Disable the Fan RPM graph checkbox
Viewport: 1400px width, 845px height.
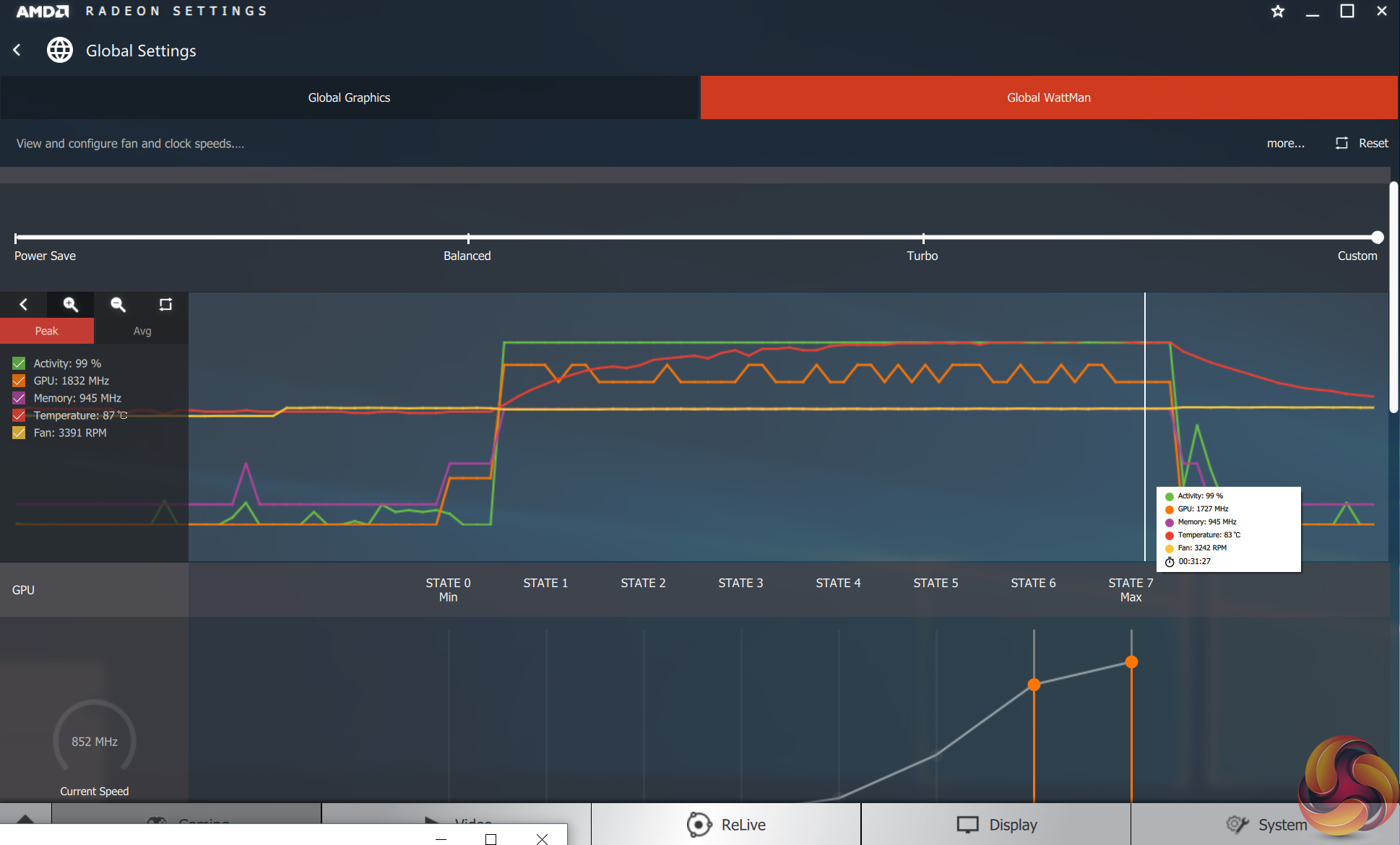[x=19, y=433]
